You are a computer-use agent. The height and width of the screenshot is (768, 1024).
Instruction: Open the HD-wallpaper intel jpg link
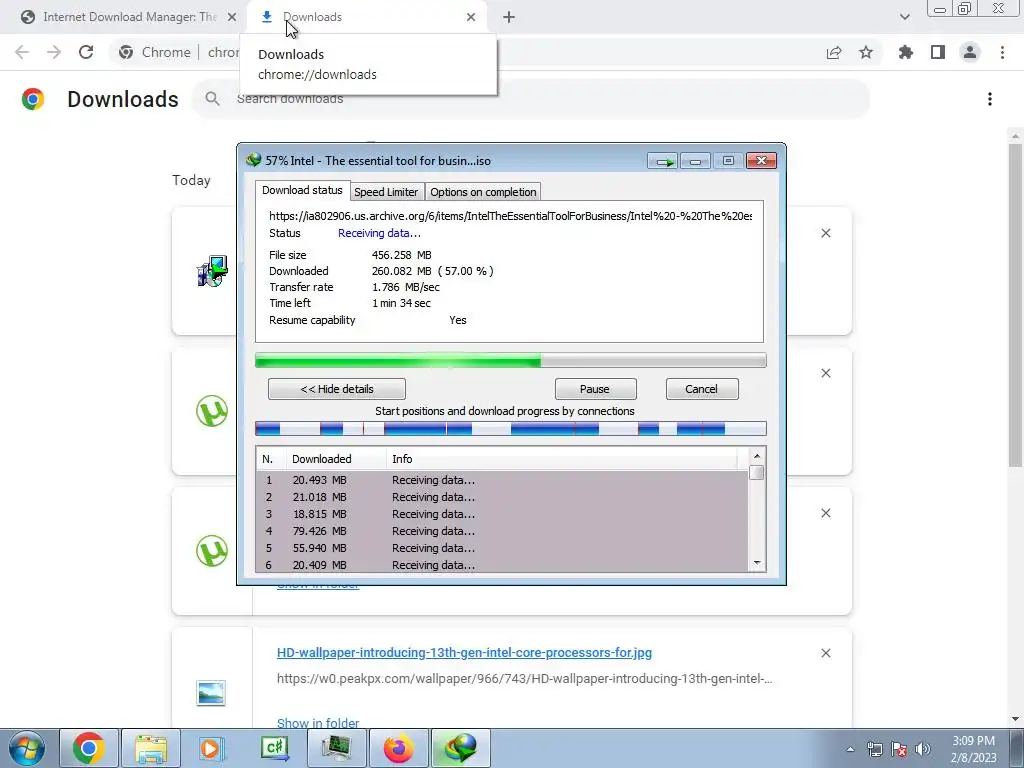tap(464, 652)
